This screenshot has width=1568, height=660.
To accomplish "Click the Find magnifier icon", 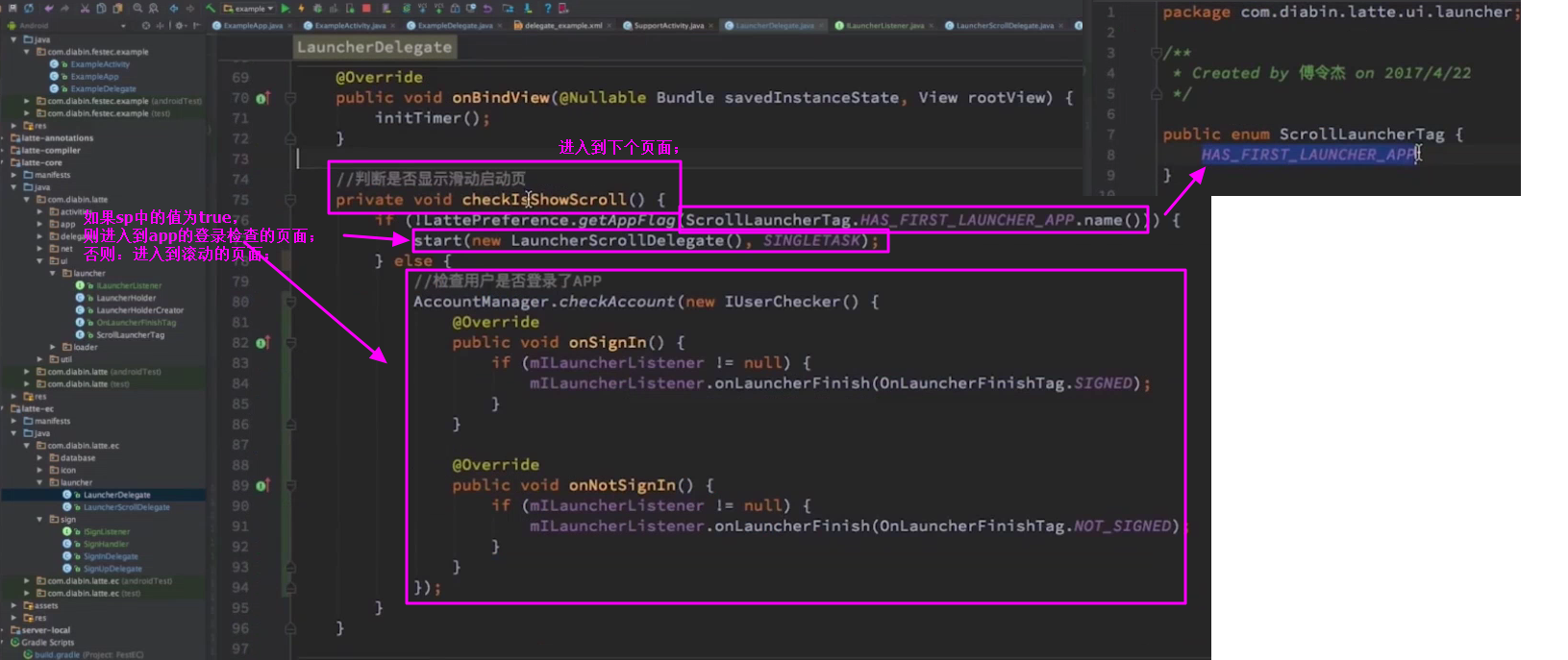I will pos(137,8).
